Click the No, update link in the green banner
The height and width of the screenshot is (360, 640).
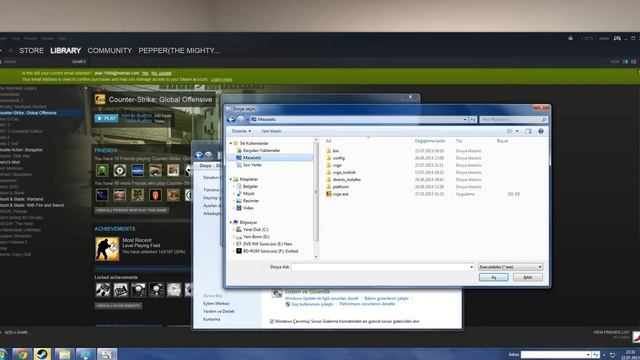pos(161,73)
